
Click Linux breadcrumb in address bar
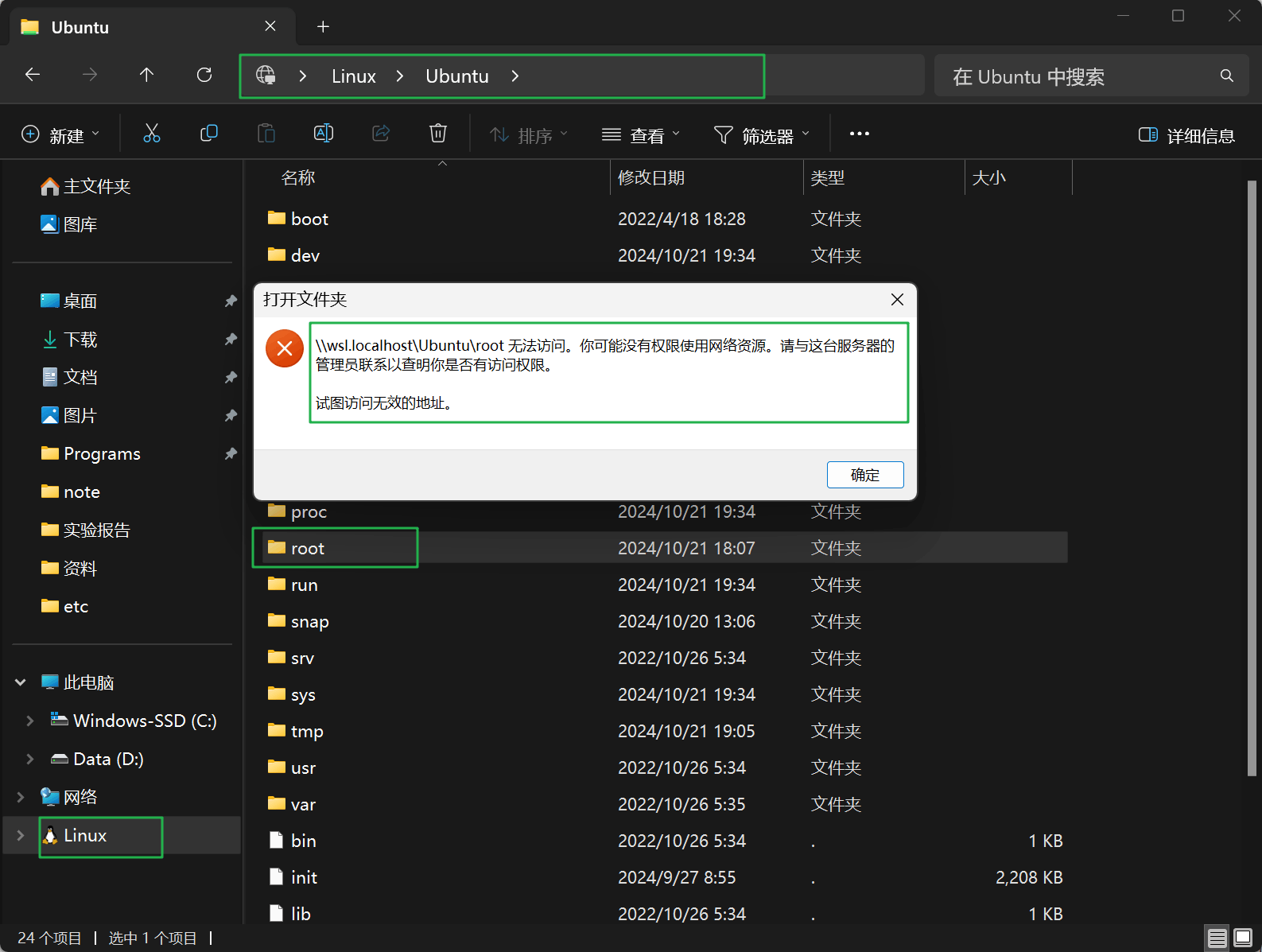354,76
